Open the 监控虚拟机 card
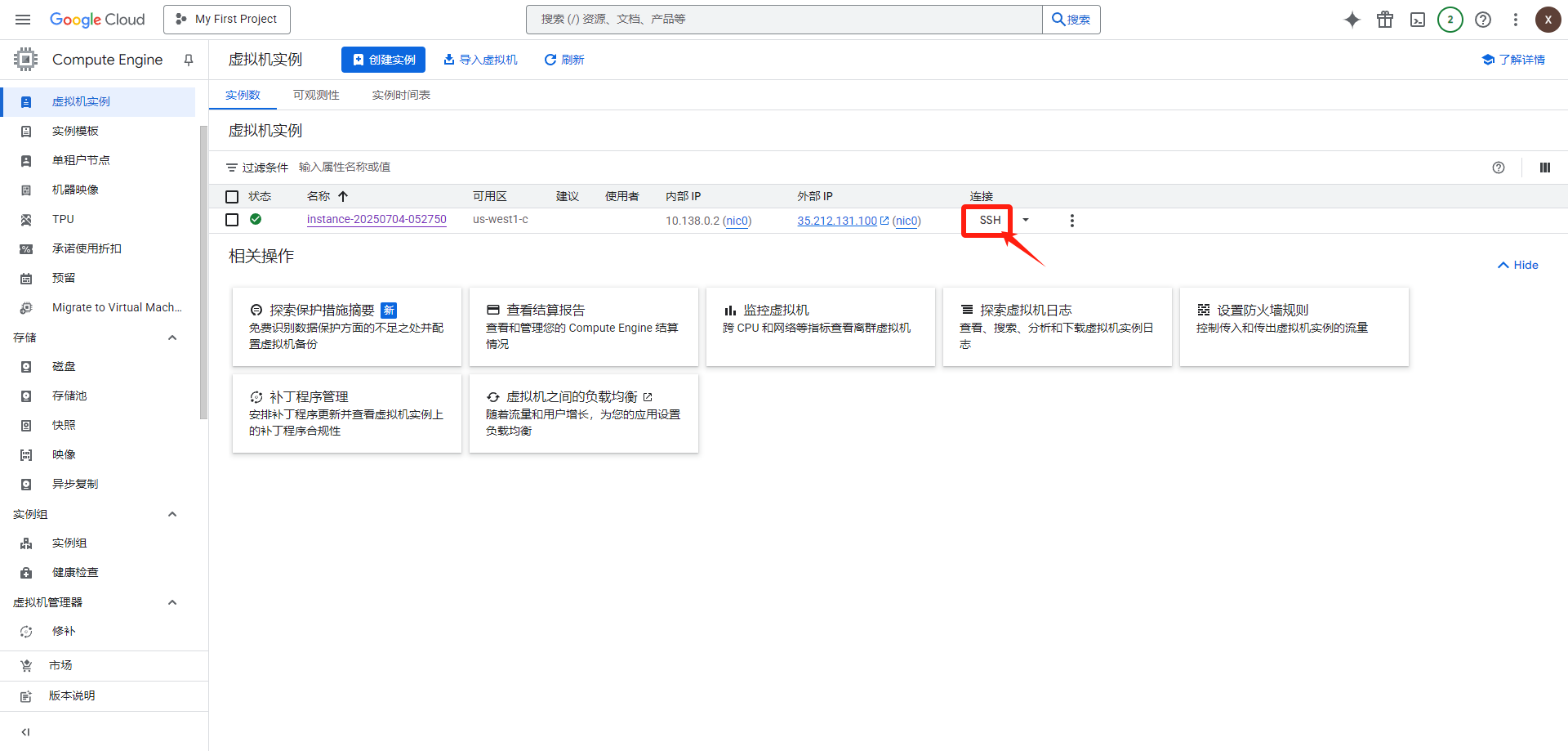Screen dimensions: 1568x751 tap(821, 327)
